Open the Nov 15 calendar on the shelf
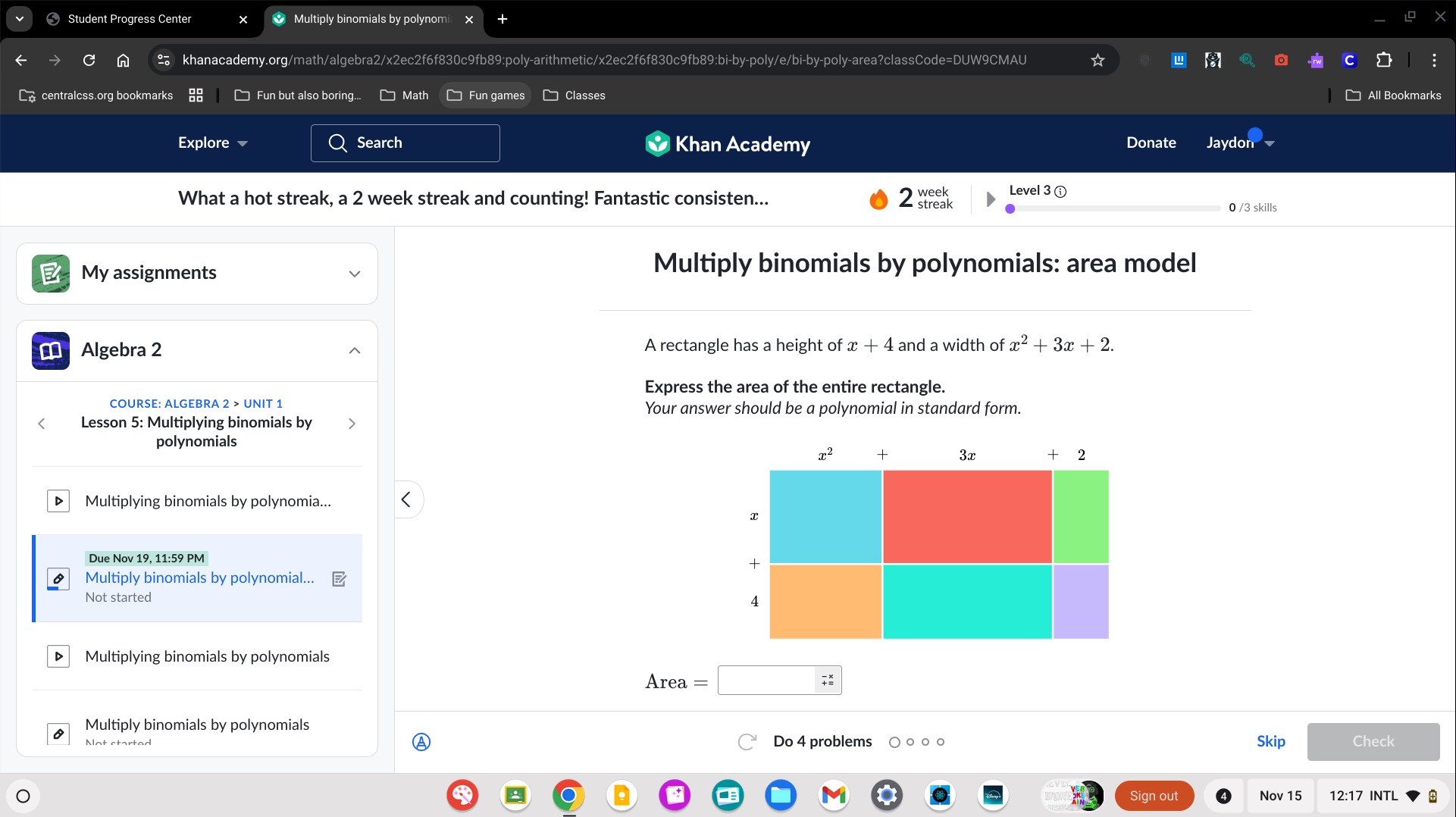1456x817 pixels. [x=1280, y=796]
